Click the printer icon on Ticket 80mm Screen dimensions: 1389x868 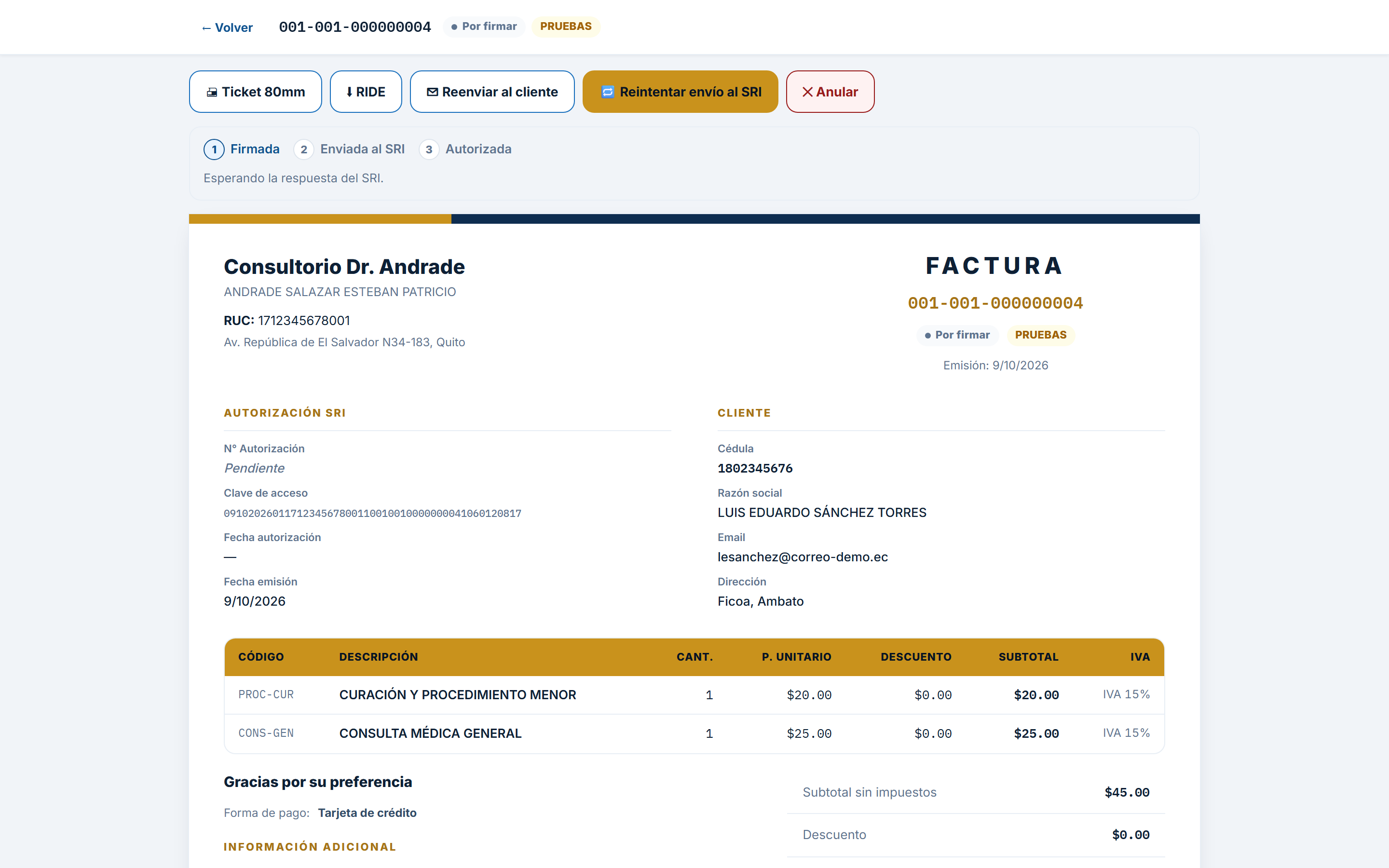click(x=212, y=93)
